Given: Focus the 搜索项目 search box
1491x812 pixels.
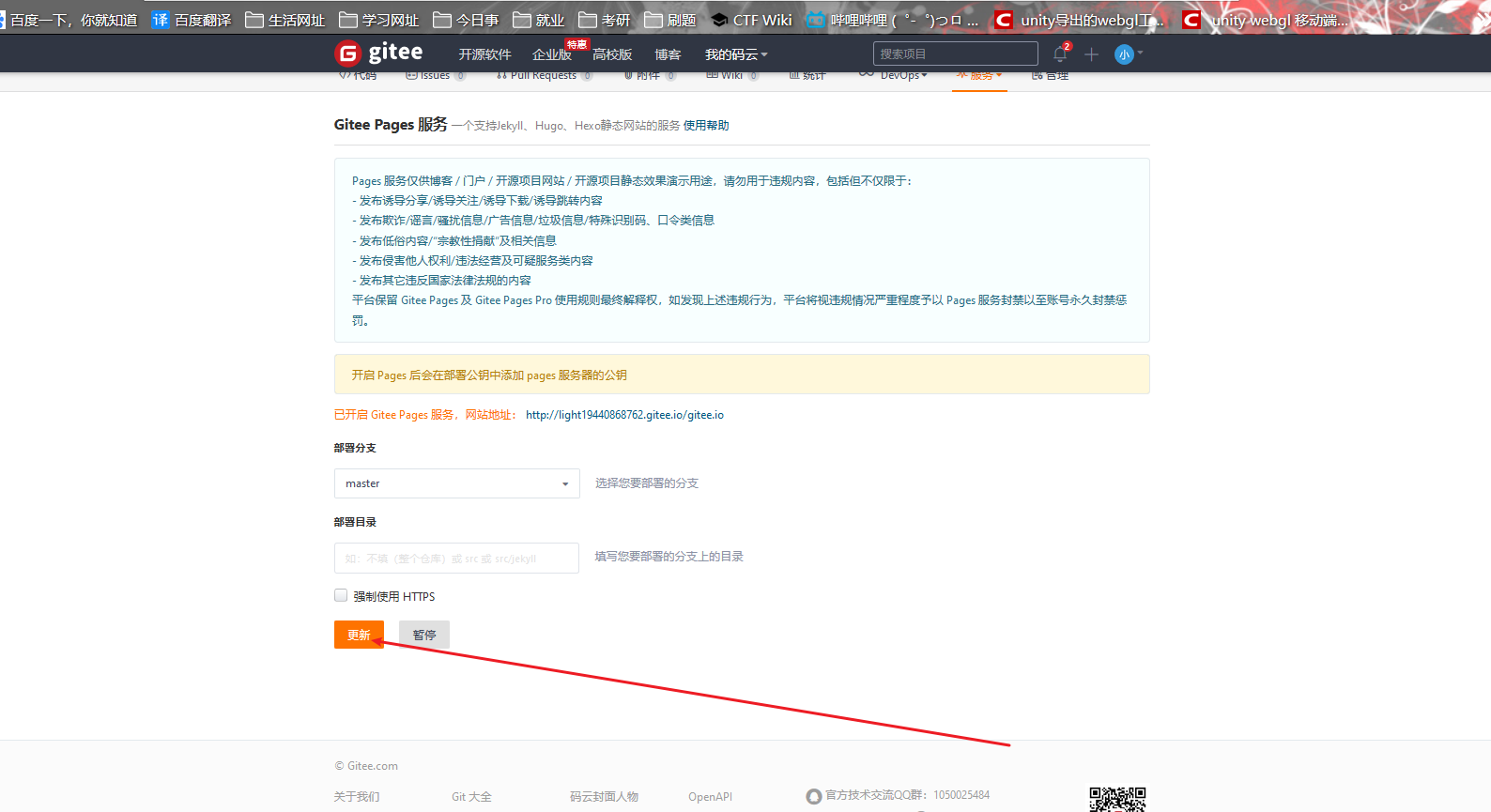Looking at the screenshot, I should click(x=955, y=54).
